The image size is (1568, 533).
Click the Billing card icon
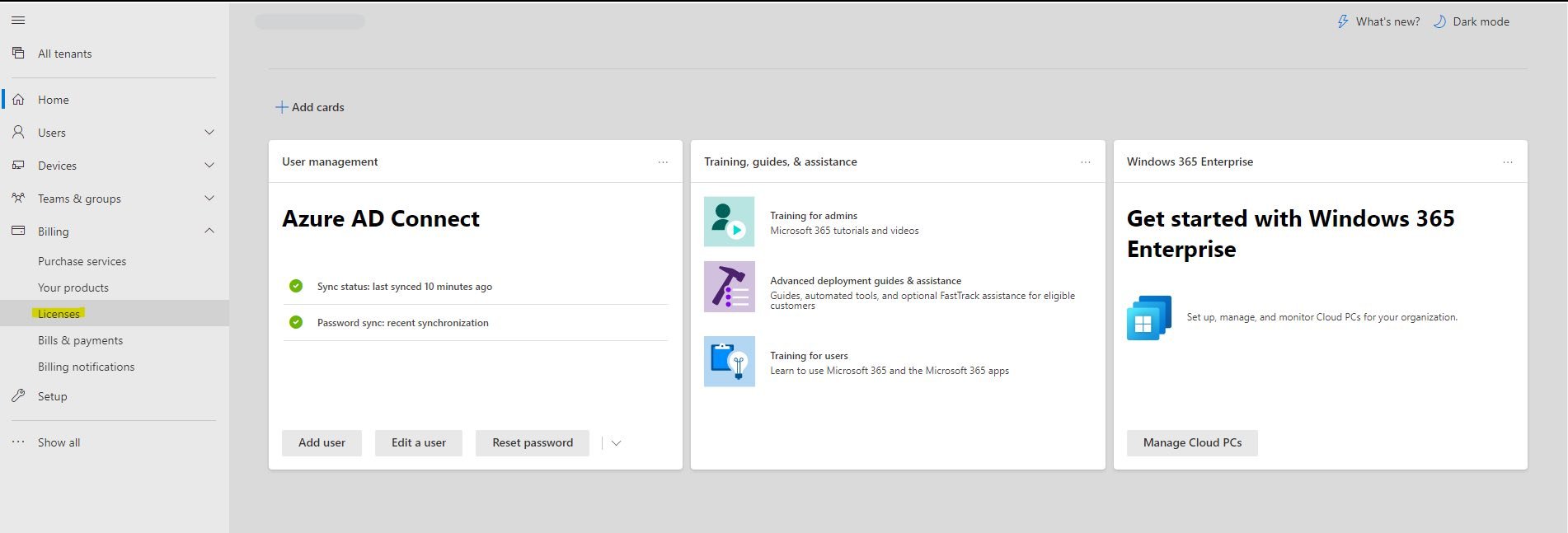[x=18, y=231]
